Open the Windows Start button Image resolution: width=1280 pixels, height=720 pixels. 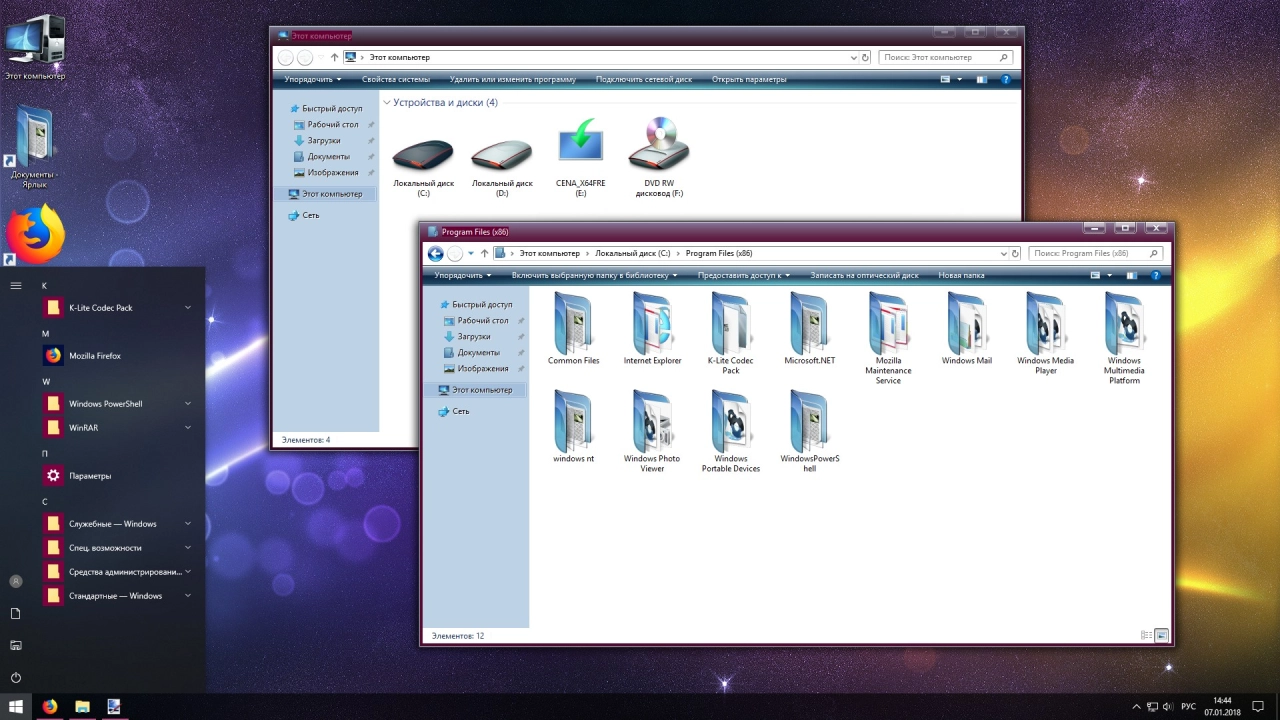(16, 706)
